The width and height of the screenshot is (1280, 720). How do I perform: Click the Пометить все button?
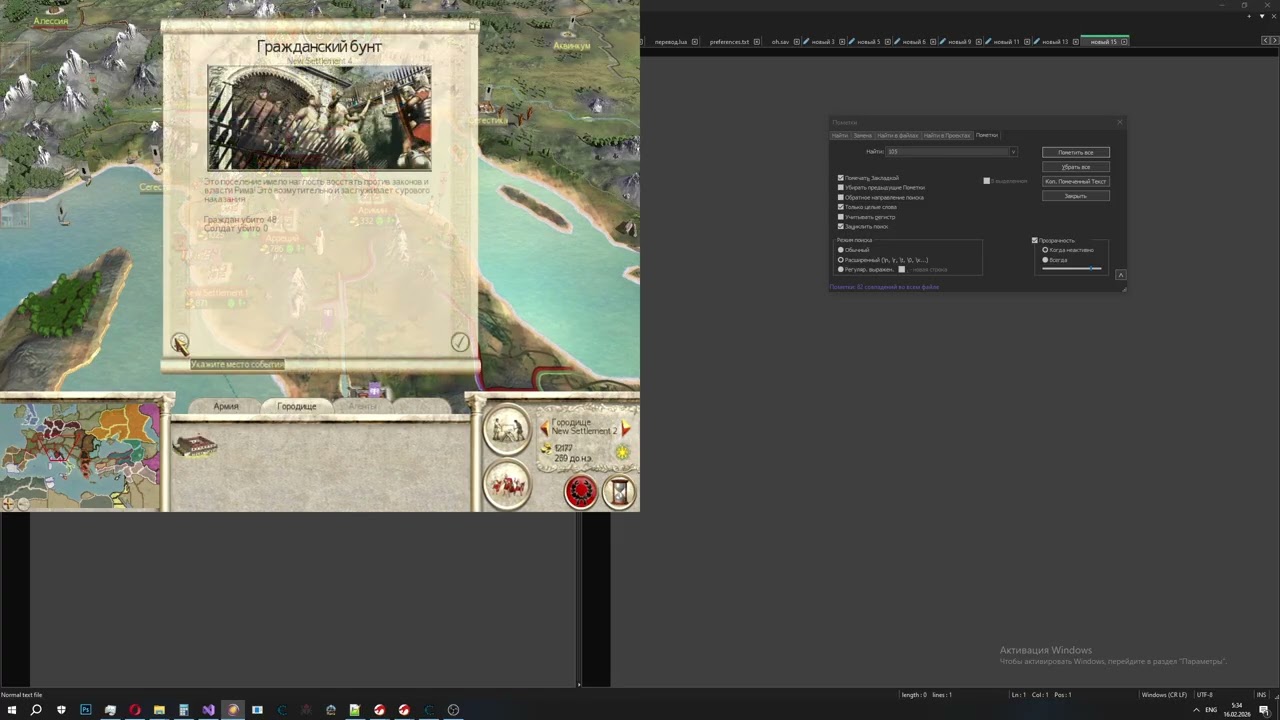click(1076, 152)
